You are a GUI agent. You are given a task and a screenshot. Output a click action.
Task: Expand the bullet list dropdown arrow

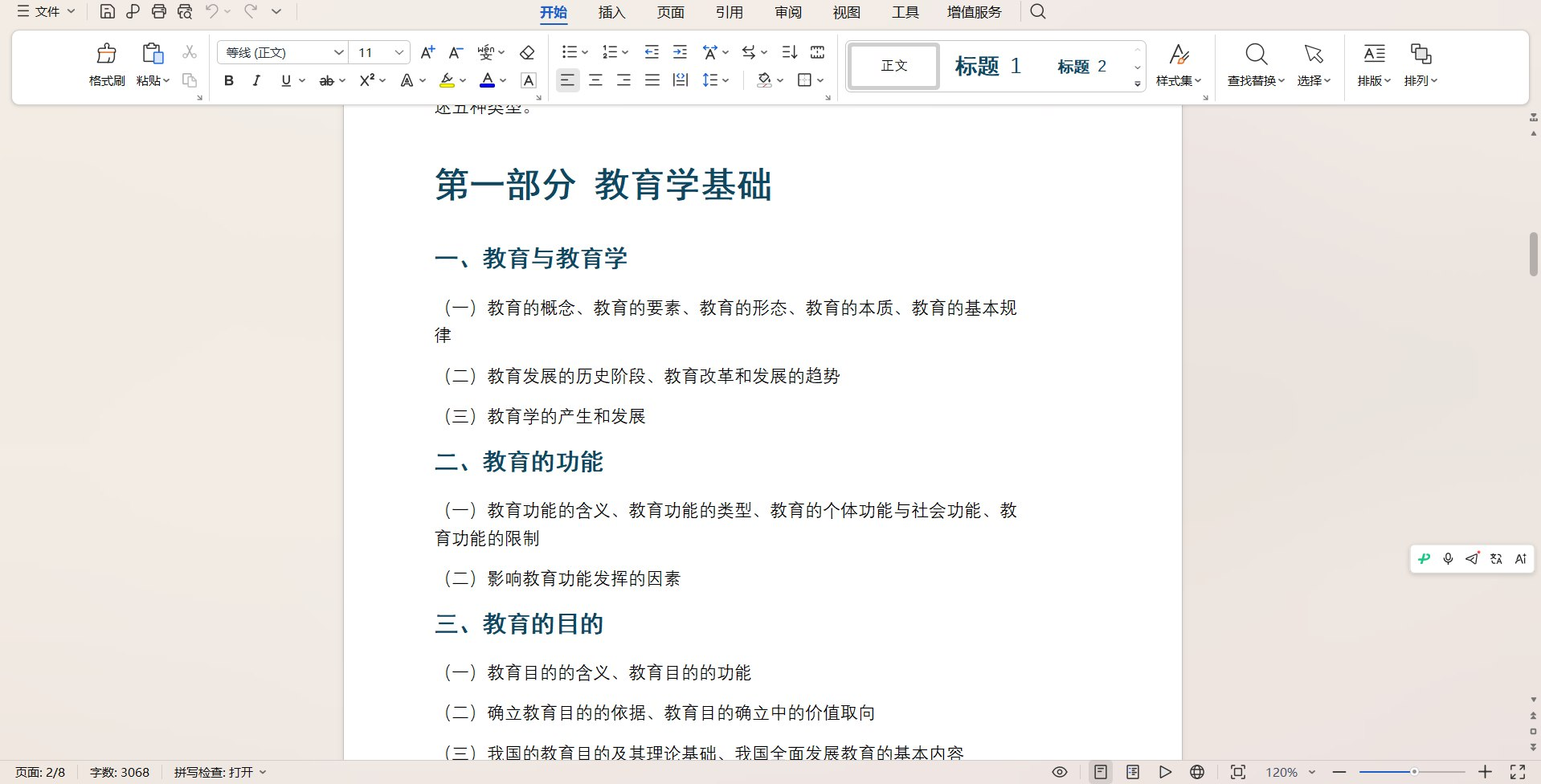[x=585, y=52]
